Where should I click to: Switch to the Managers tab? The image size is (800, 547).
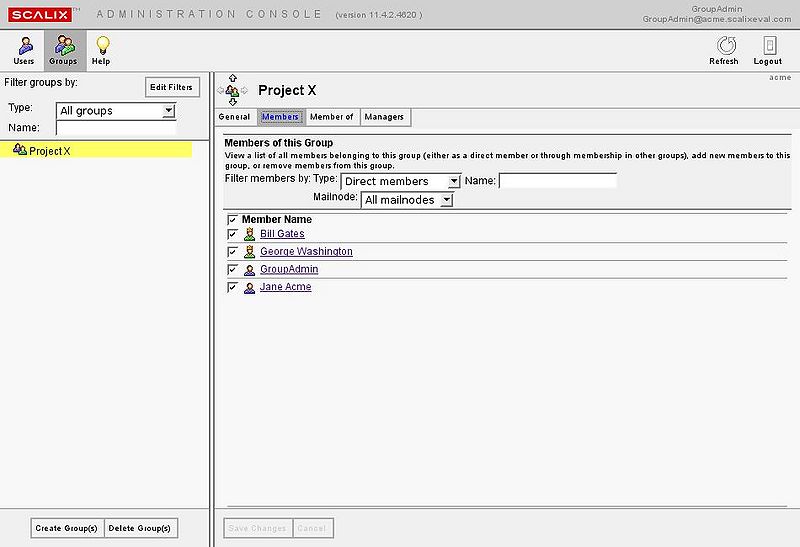click(384, 117)
